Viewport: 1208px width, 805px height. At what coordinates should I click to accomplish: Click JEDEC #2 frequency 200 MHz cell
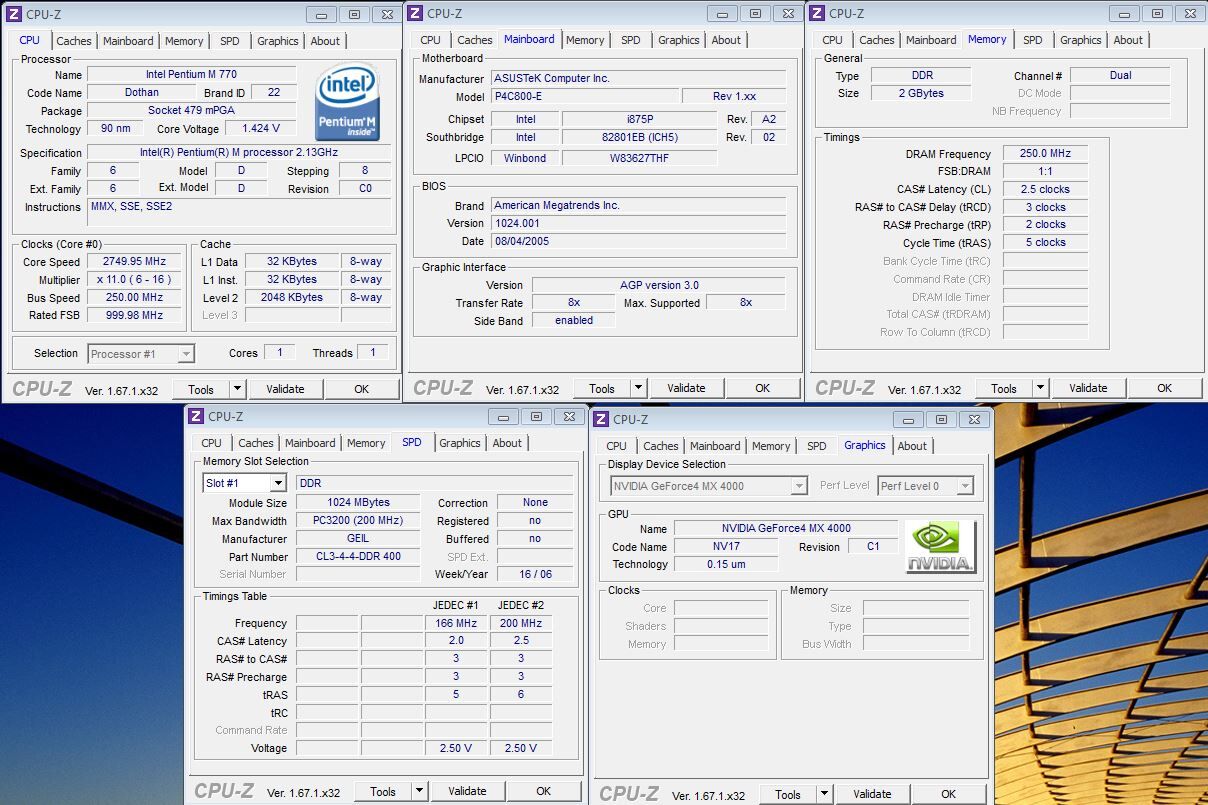point(521,623)
